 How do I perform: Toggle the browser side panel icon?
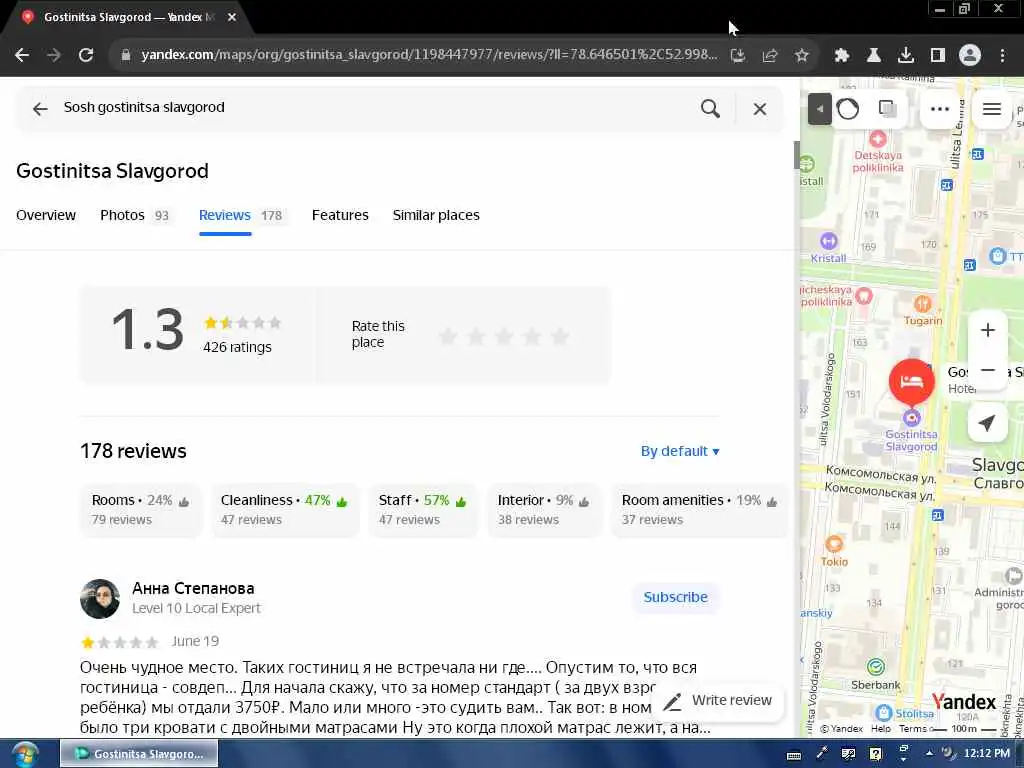point(937,56)
